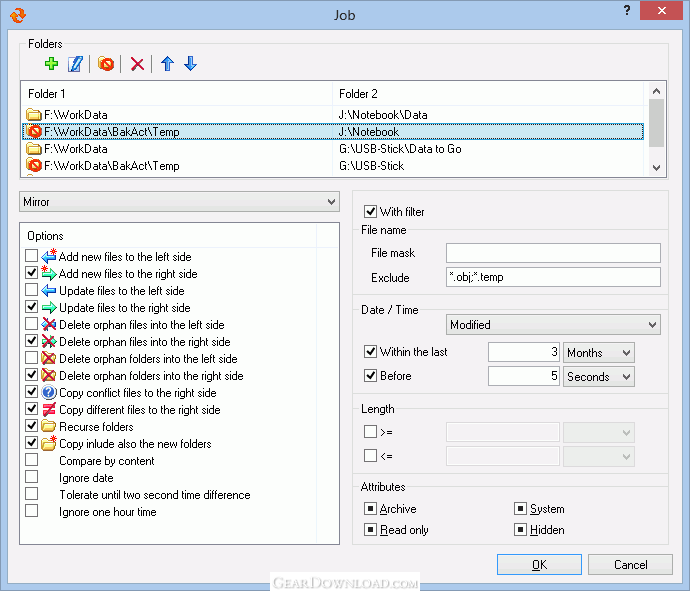Click the copy conflict files question icon
The height and width of the screenshot is (591, 690).
(49, 392)
